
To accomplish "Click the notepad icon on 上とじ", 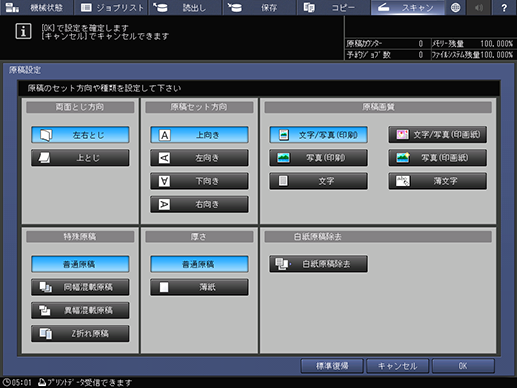I will point(45,158).
